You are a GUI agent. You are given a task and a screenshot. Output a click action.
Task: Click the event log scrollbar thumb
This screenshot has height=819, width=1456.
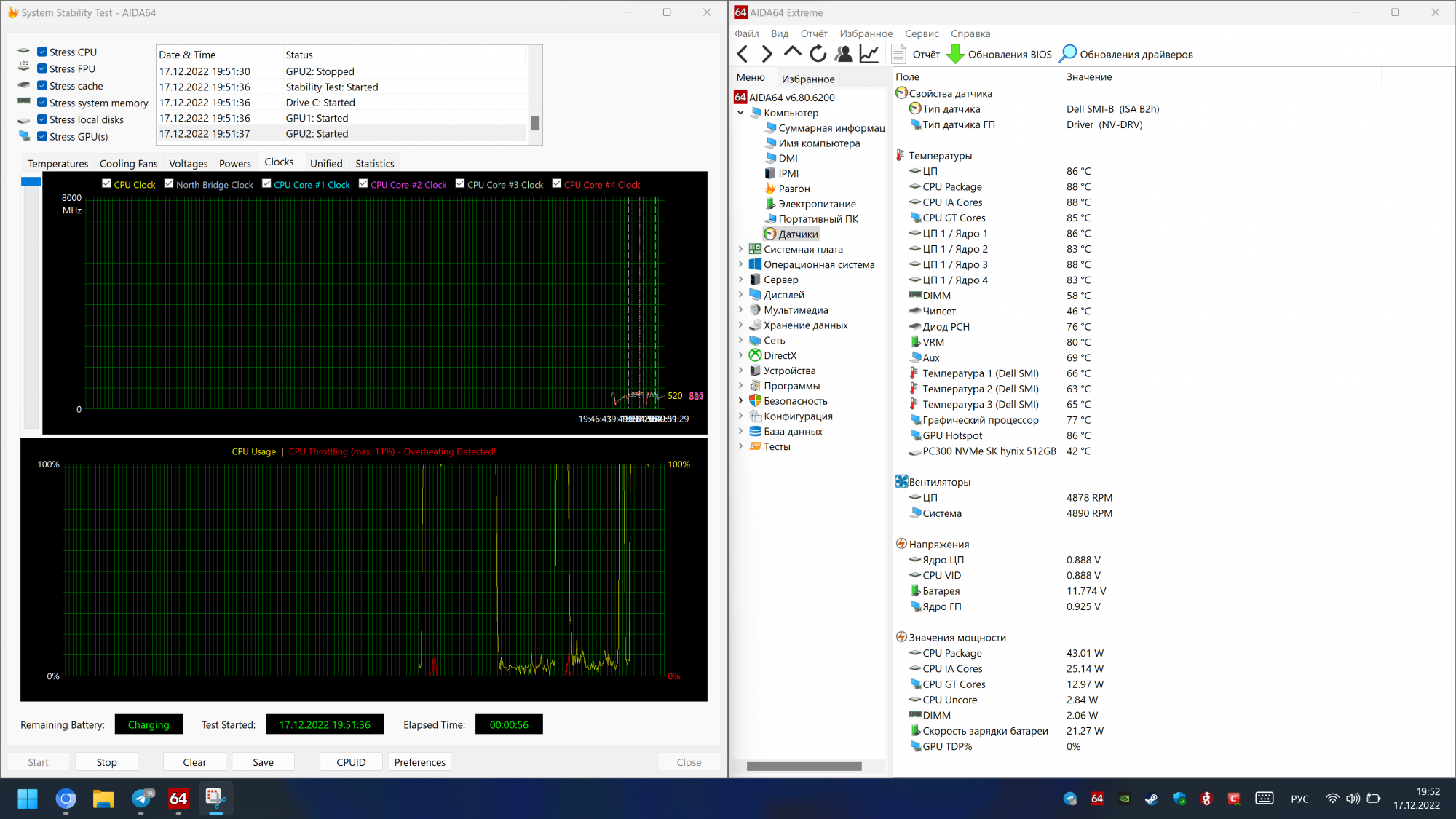[x=535, y=123]
